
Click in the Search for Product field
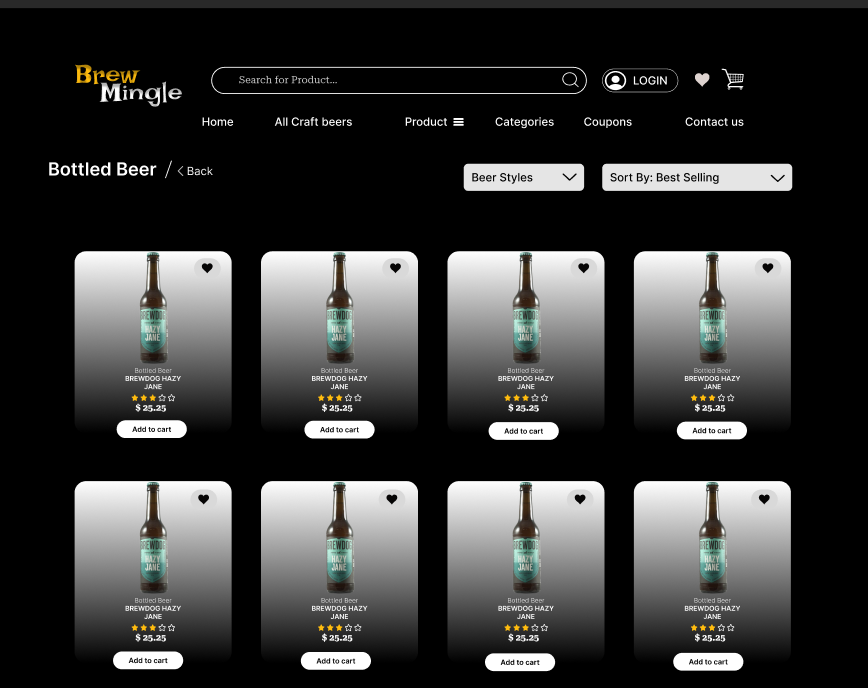[x=399, y=80]
